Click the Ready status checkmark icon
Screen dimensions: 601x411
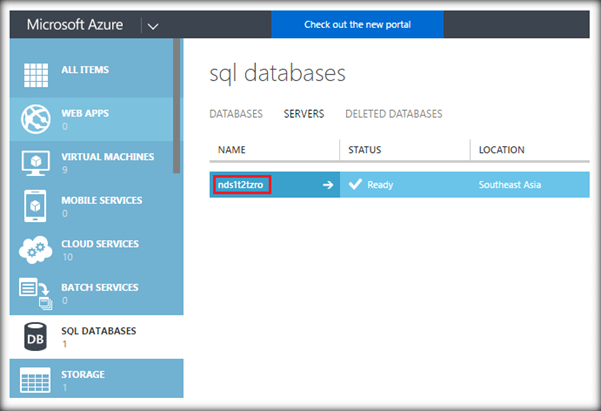(x=355, y=184)
